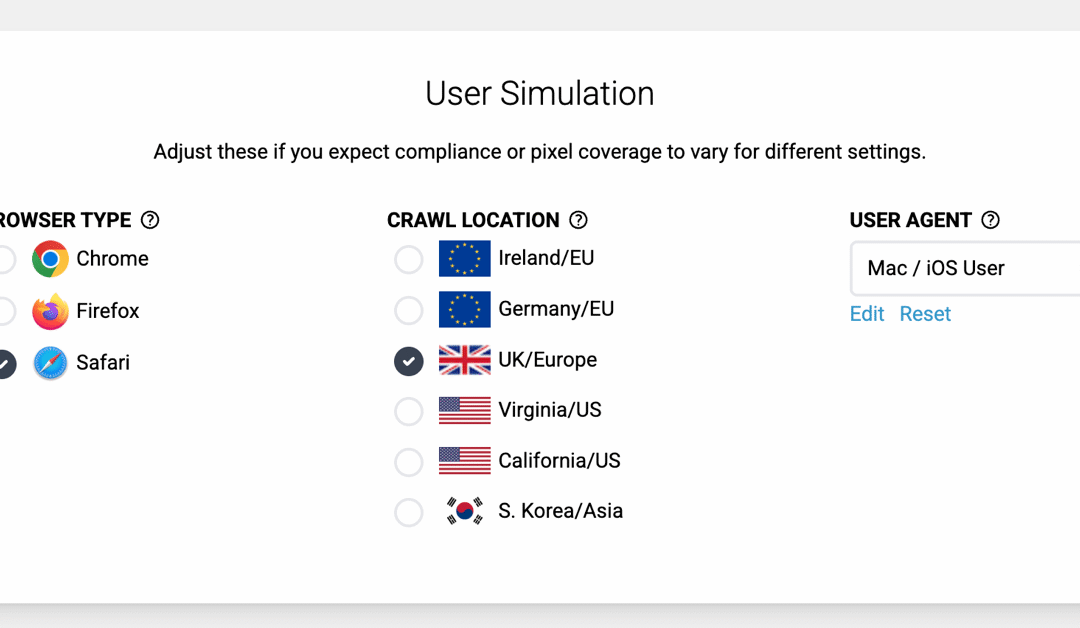Screen dimensions: 1080x628
Task: Click the Chrome browser logo icon
Action: (50, 259)
